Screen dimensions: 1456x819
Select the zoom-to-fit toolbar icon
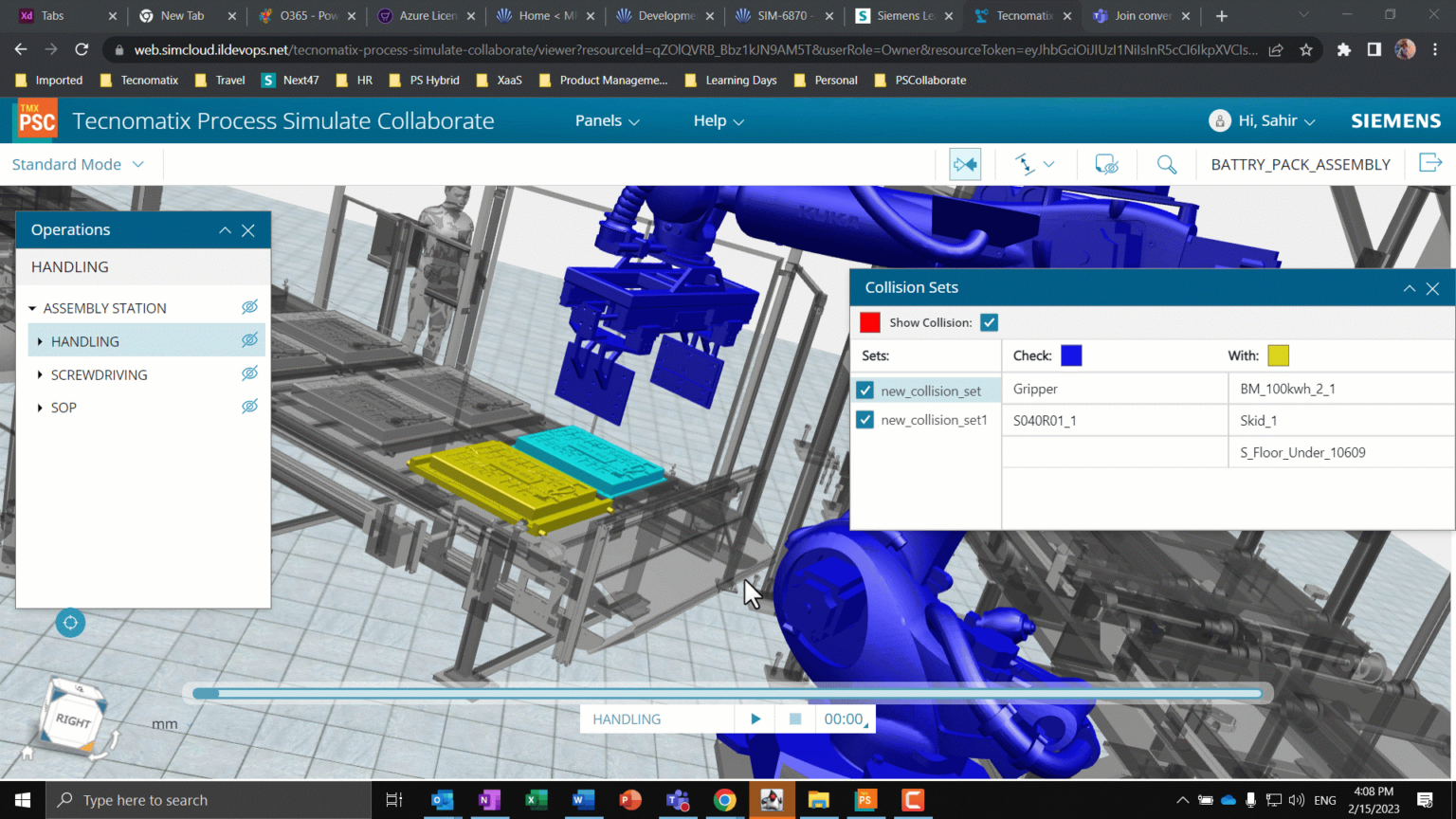965,164
